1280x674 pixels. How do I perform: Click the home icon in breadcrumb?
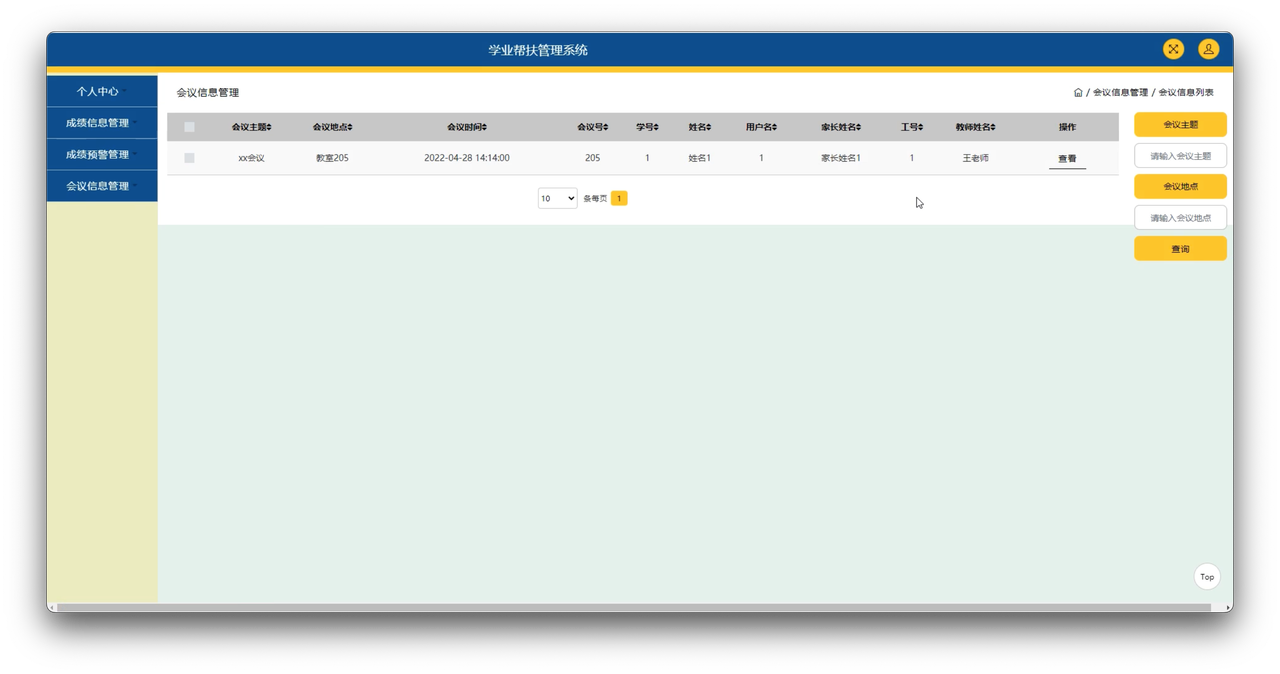pyautogui.click(x=1078, y=92)
